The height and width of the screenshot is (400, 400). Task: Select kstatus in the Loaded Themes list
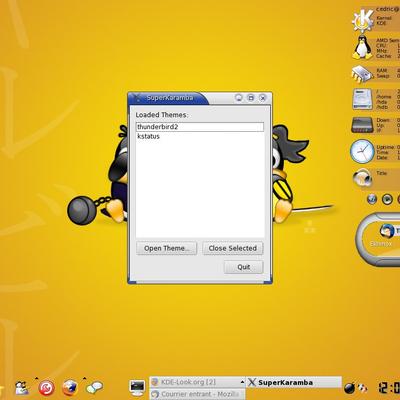pyautogui.click(x=200, y=136)
